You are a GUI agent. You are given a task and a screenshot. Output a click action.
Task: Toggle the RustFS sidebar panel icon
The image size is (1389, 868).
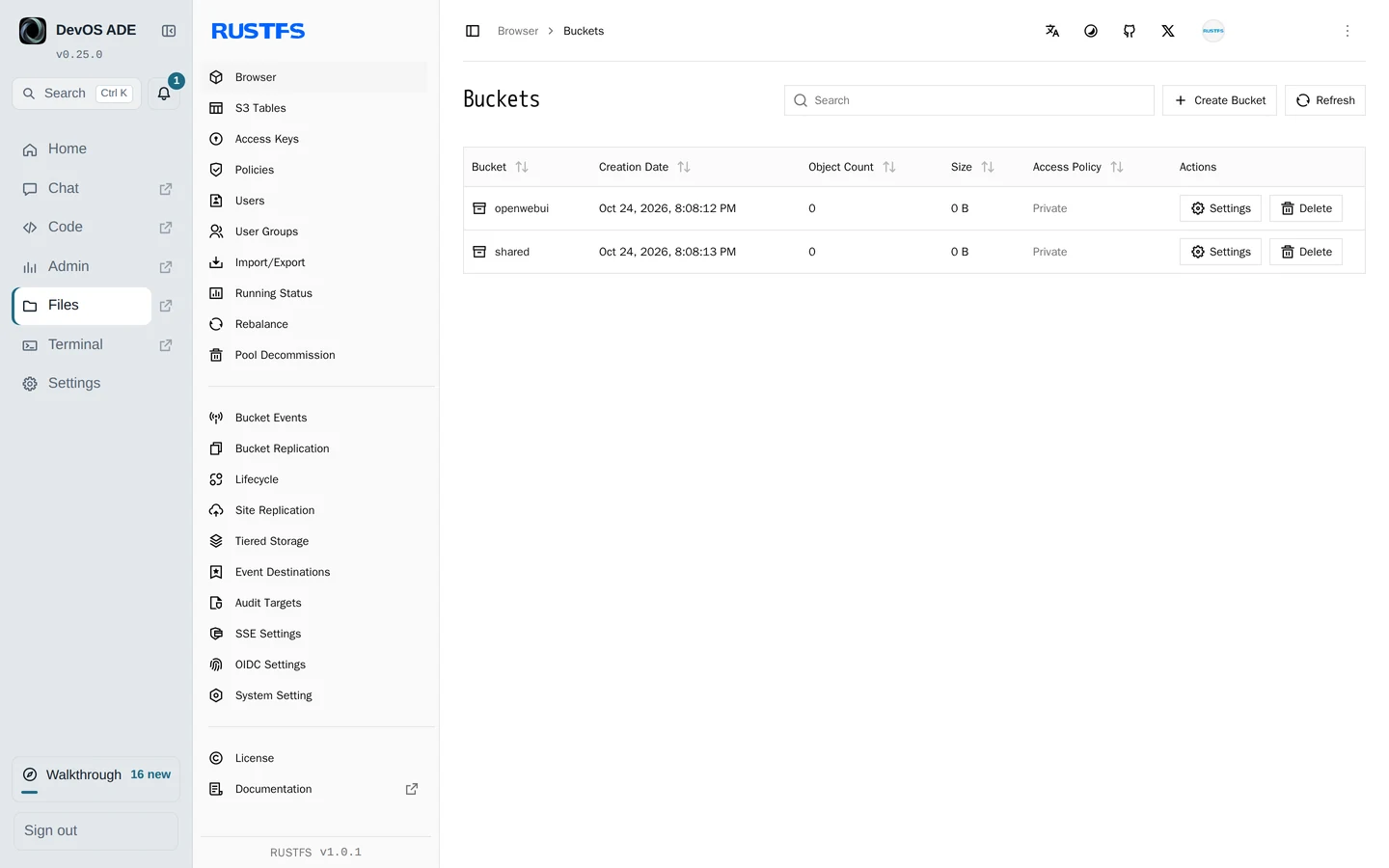click(x=473, y=31)
